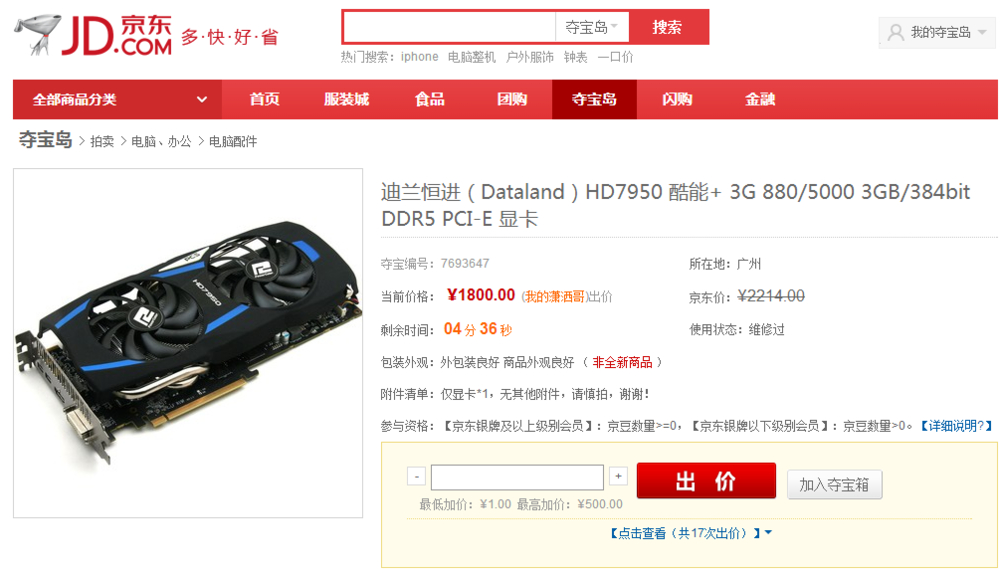Click the red 搜索 search button
Screen dimensions: 1000x574
(x=668, y=27)
